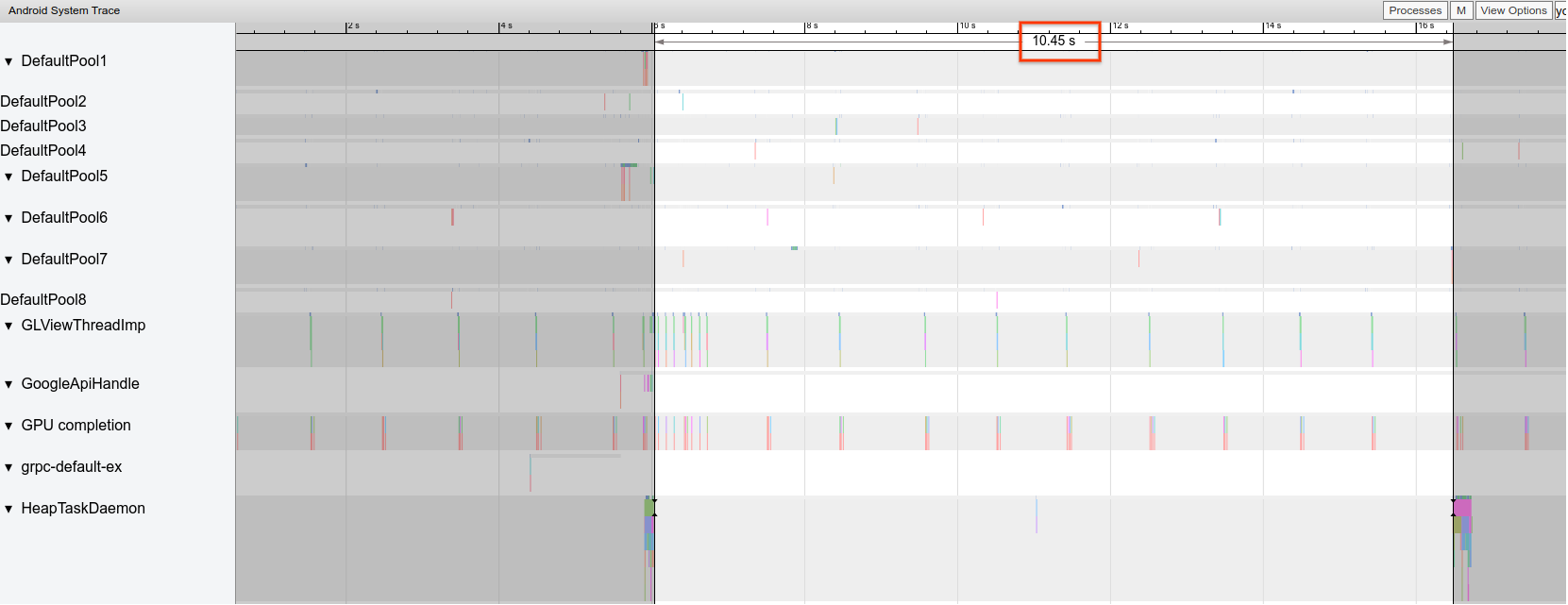Collapse the grpc-default-ex thread row

[8, 467]
